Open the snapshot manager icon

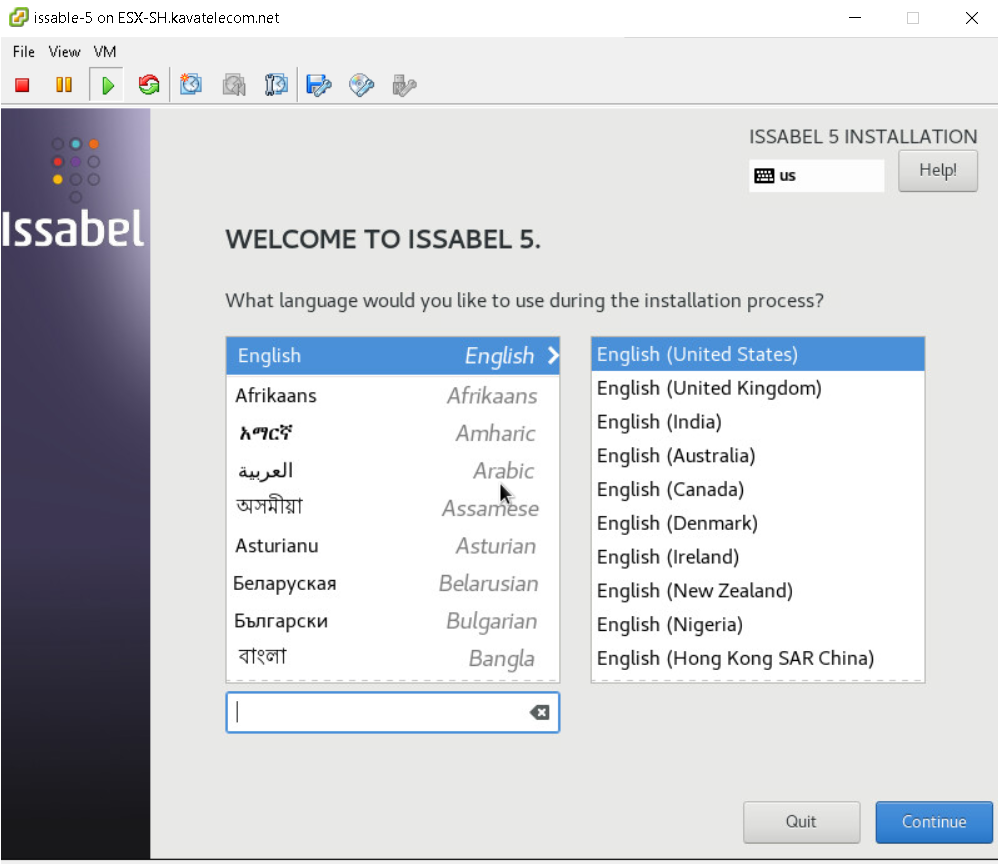pos(276,86)
